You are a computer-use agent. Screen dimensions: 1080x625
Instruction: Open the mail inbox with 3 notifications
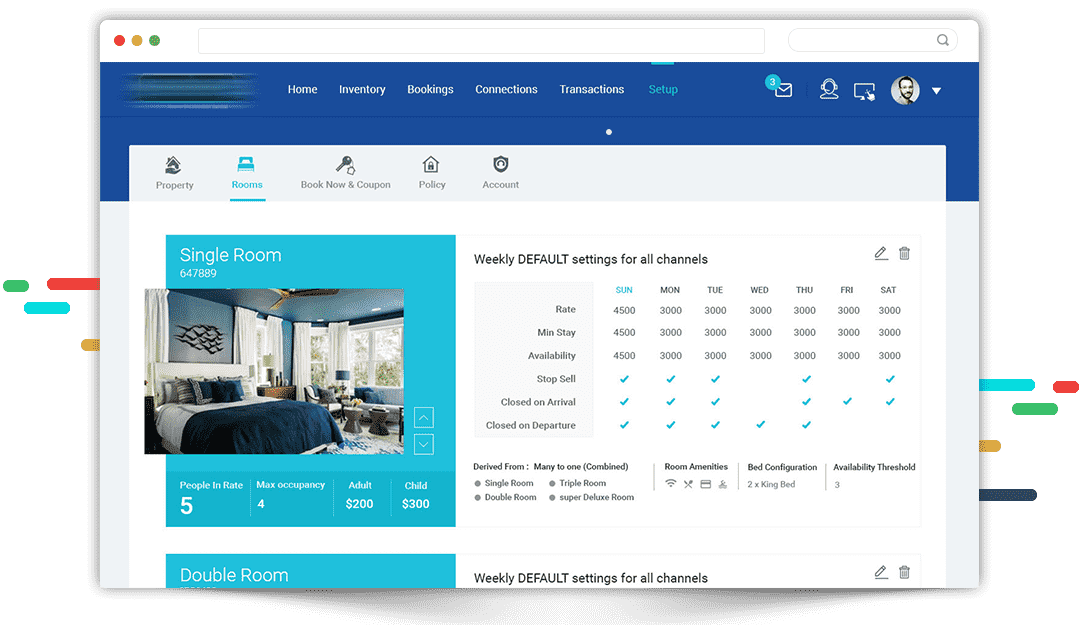pyautogui.click(x=782, y=89)
